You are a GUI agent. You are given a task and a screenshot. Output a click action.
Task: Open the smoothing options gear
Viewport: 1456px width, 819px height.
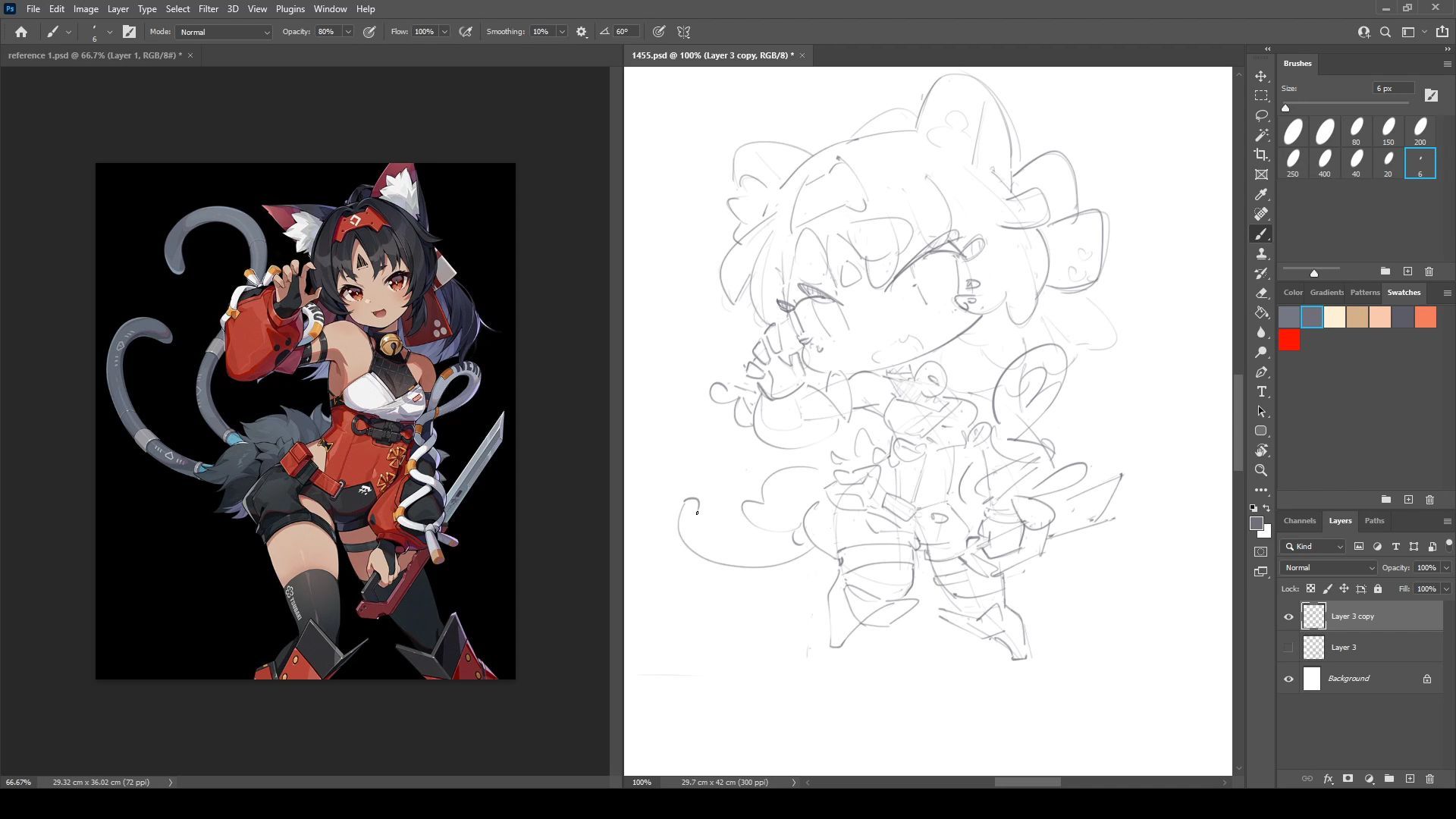click(x=582, y=32)
